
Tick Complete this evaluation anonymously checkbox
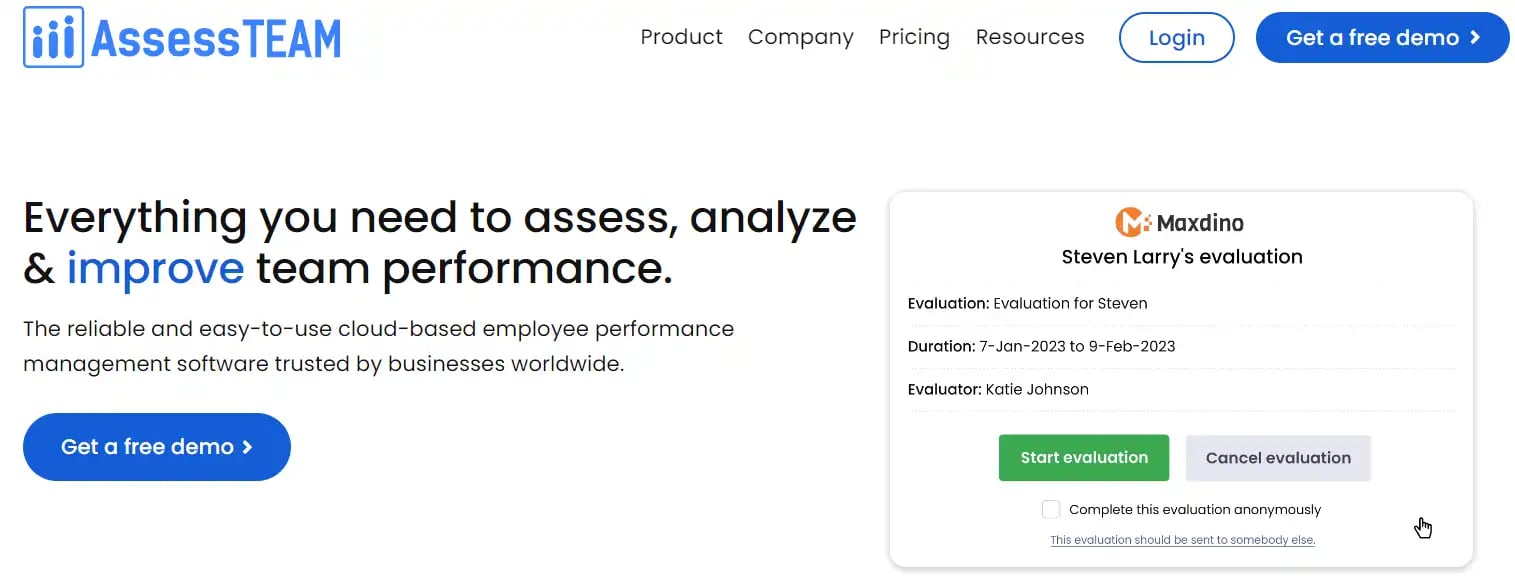tap(1050, 509)
